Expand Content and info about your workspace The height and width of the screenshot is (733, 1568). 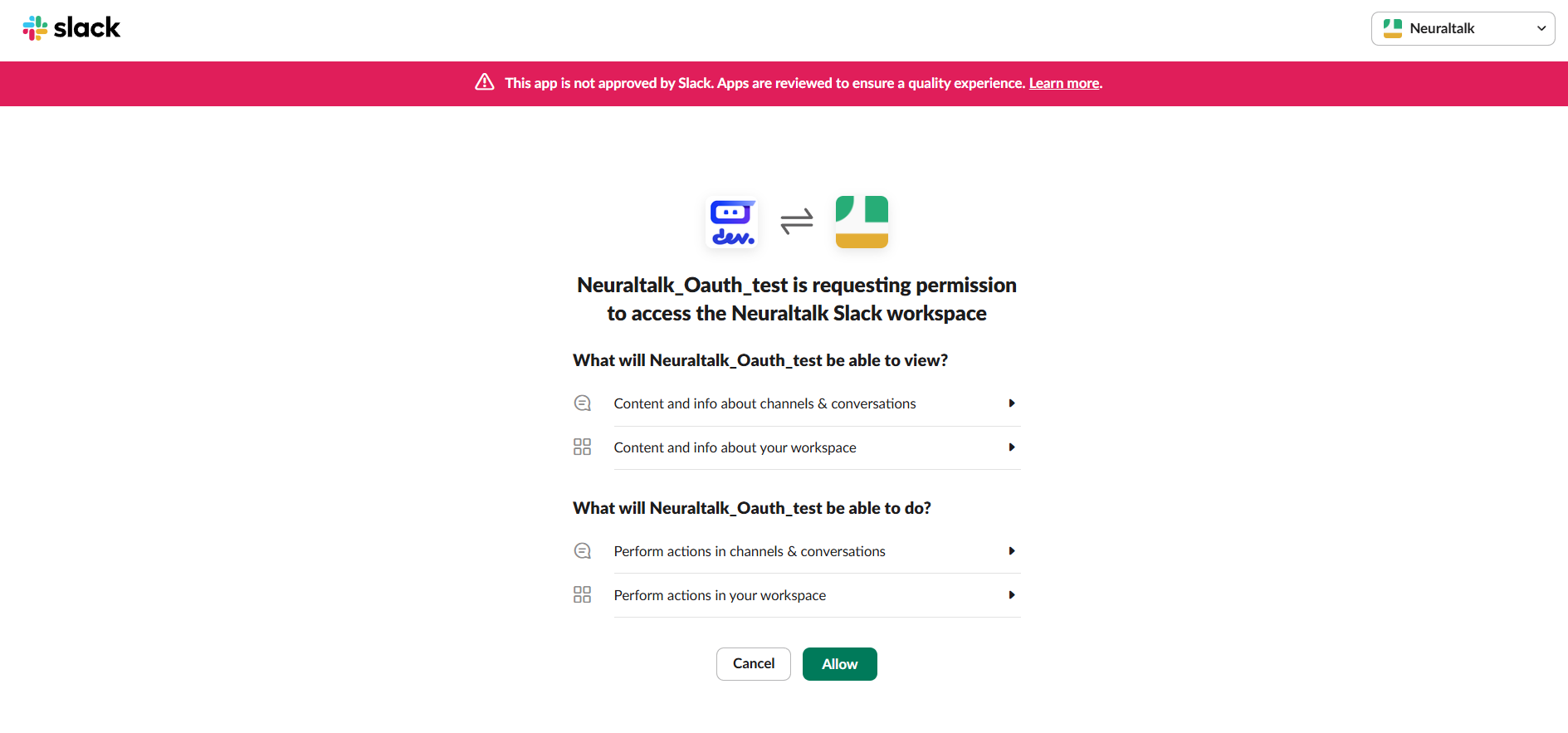(x=1011, y=447)
